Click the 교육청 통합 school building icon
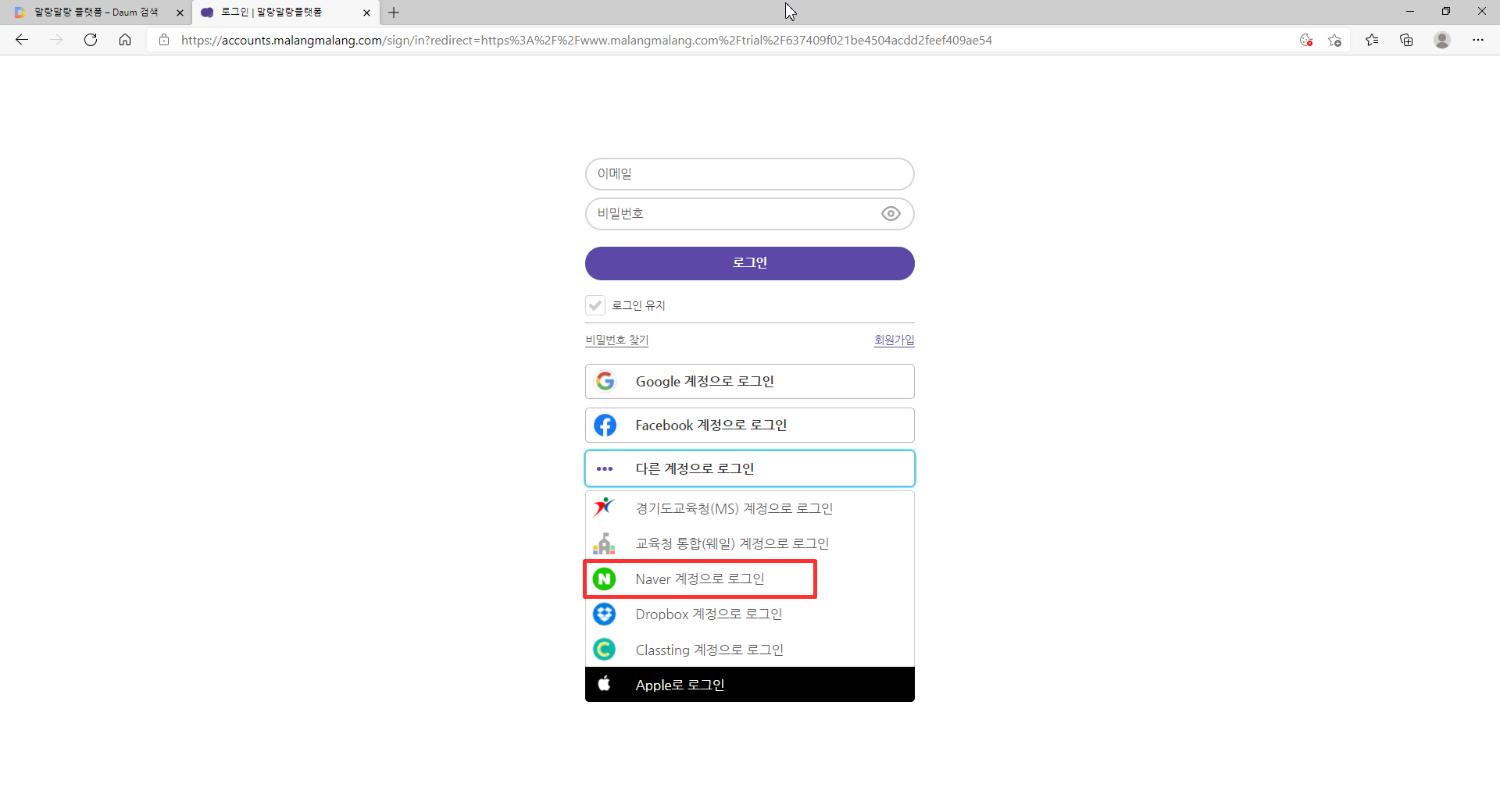The image size is (1500, 812). [604, 543]
